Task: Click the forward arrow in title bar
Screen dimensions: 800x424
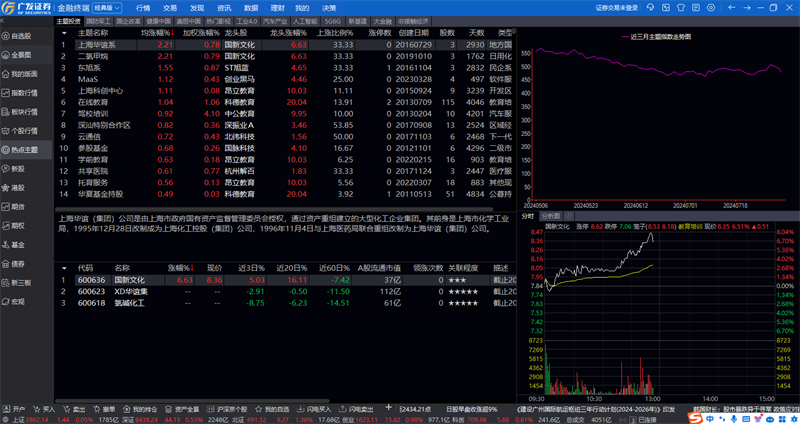Action: pos(746,8)
